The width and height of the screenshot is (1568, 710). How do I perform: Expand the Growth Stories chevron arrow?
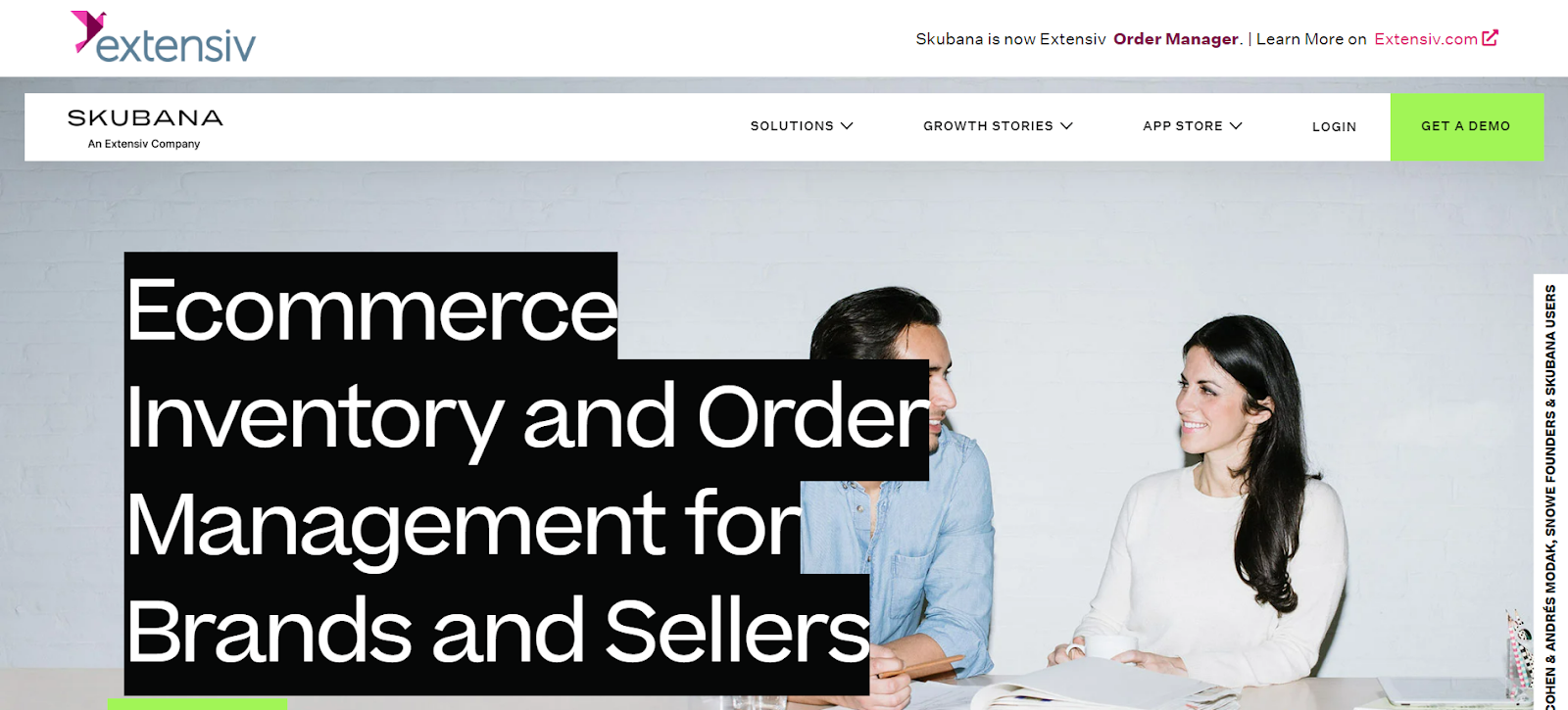[1066, 126]
